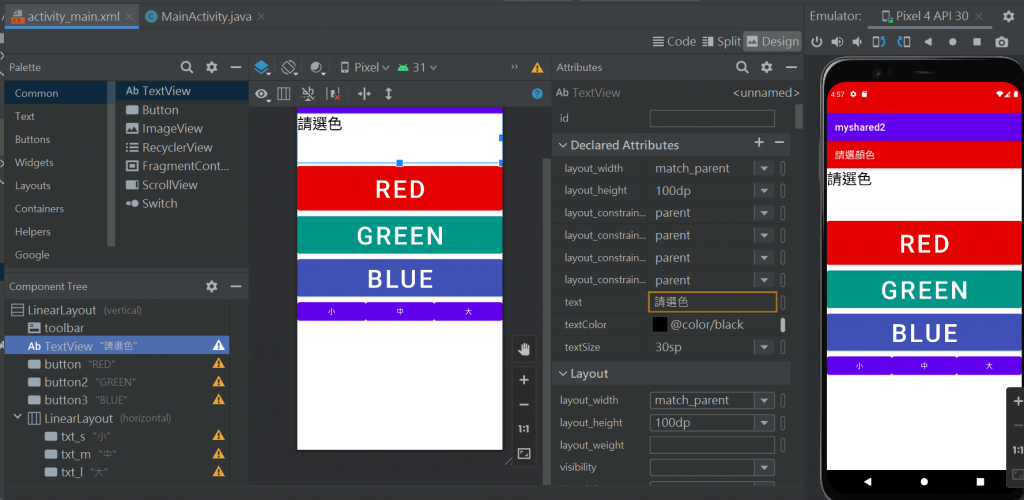Click the RED button in the emulator
This screenshot has height=500, width=1024.
[923, 243]
